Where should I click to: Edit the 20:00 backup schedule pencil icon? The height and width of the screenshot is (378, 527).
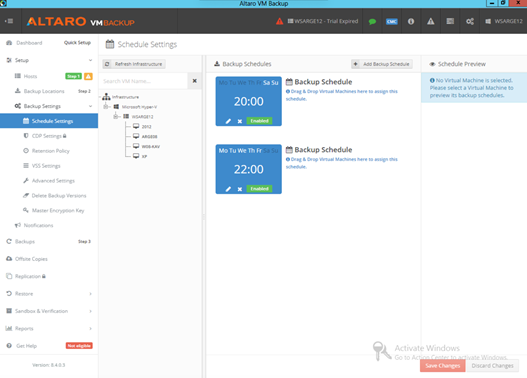click(x=228, y=121)
